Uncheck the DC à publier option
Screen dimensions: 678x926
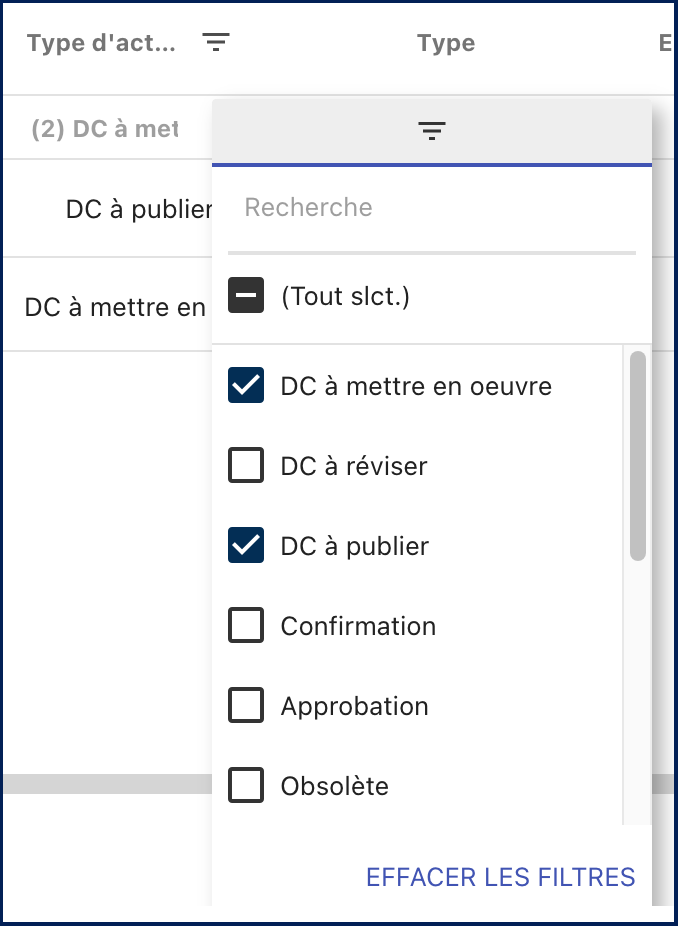point(246,546)
